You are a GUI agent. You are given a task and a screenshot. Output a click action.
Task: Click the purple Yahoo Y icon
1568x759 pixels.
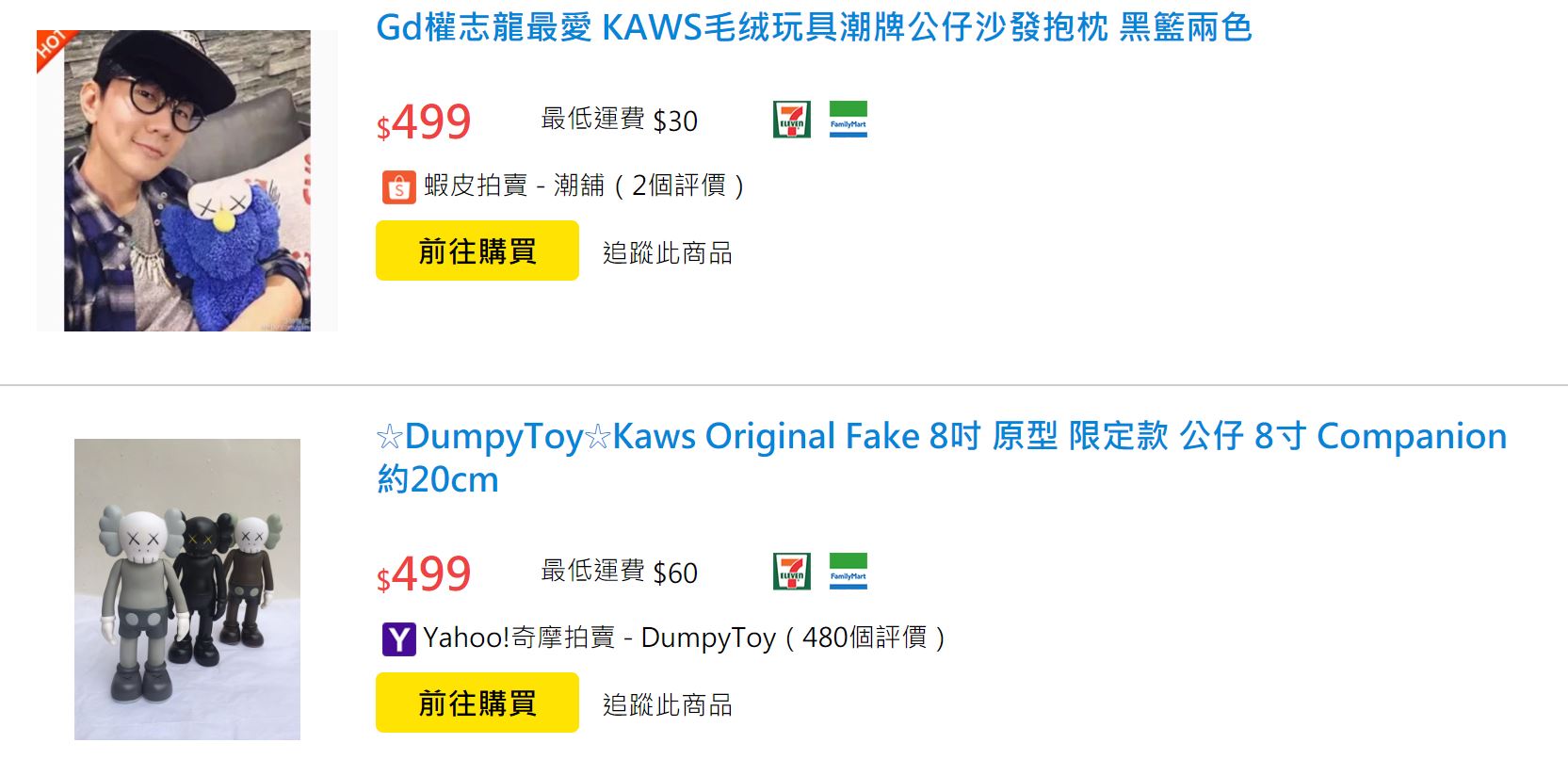coord(398,638)
